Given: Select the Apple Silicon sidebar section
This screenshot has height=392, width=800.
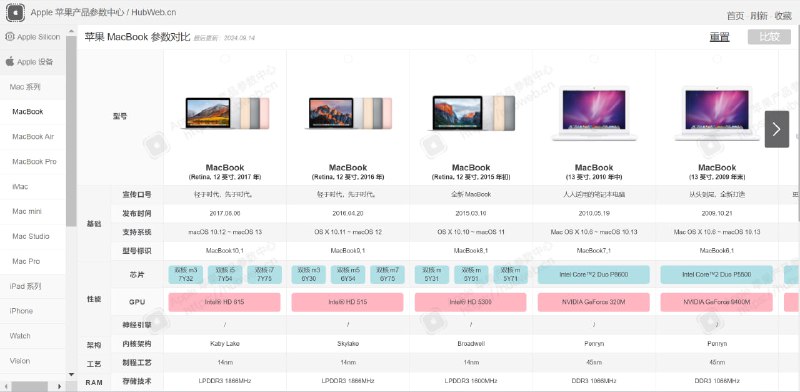Looking at the screenshot, I should pyautogui.click(x=33, y=37).
